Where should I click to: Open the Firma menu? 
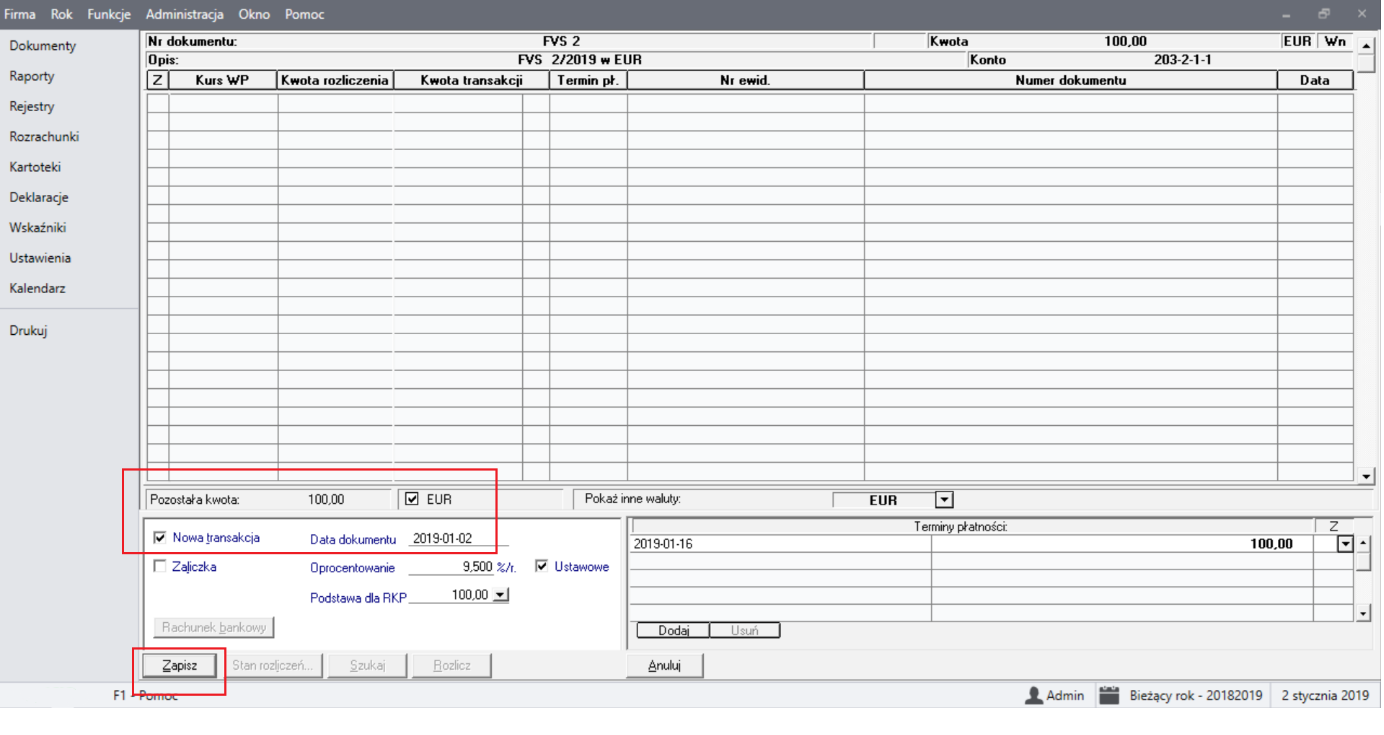20,14
